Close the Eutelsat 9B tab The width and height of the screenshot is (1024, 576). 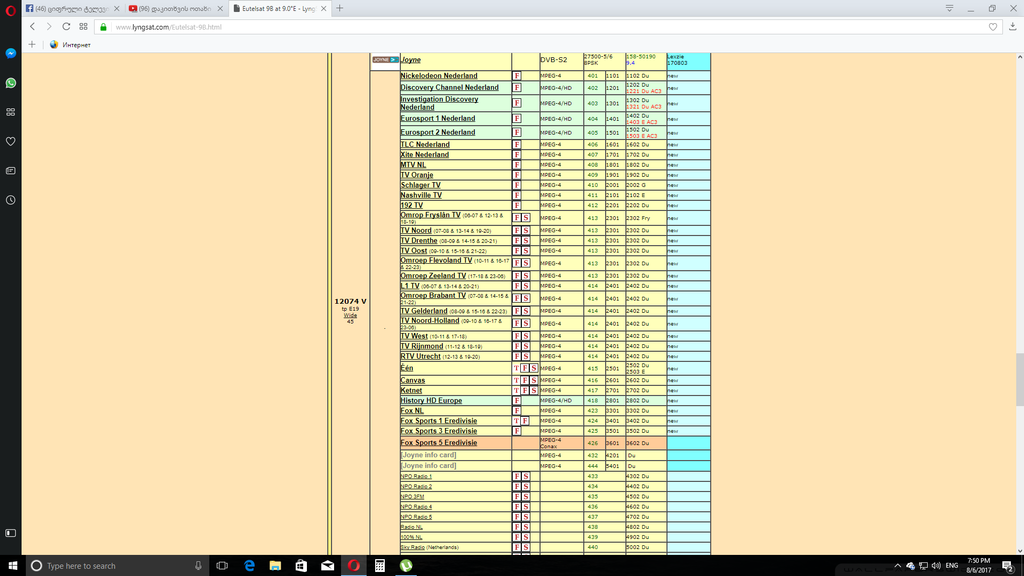point(323,8)
